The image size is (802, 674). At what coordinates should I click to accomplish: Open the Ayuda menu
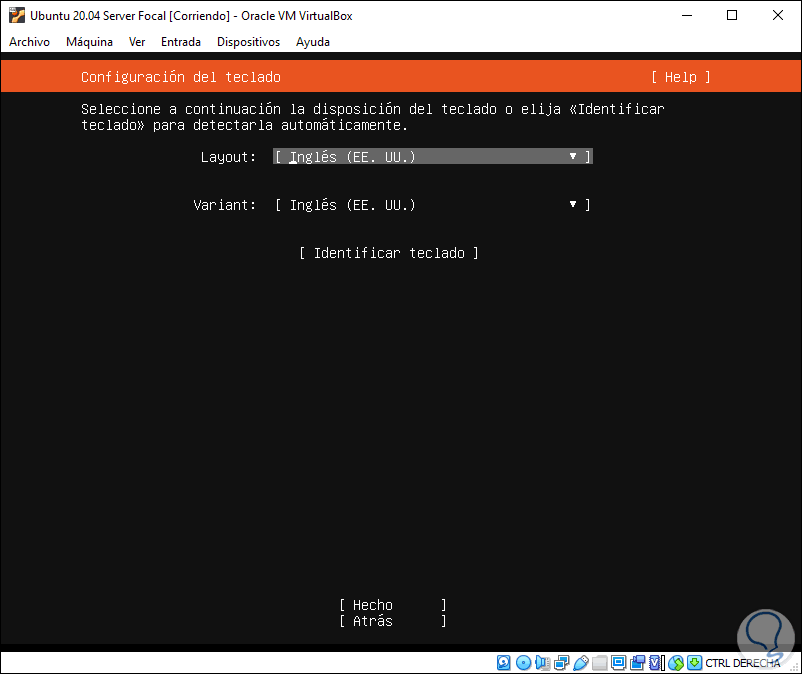tap(313, 42)
